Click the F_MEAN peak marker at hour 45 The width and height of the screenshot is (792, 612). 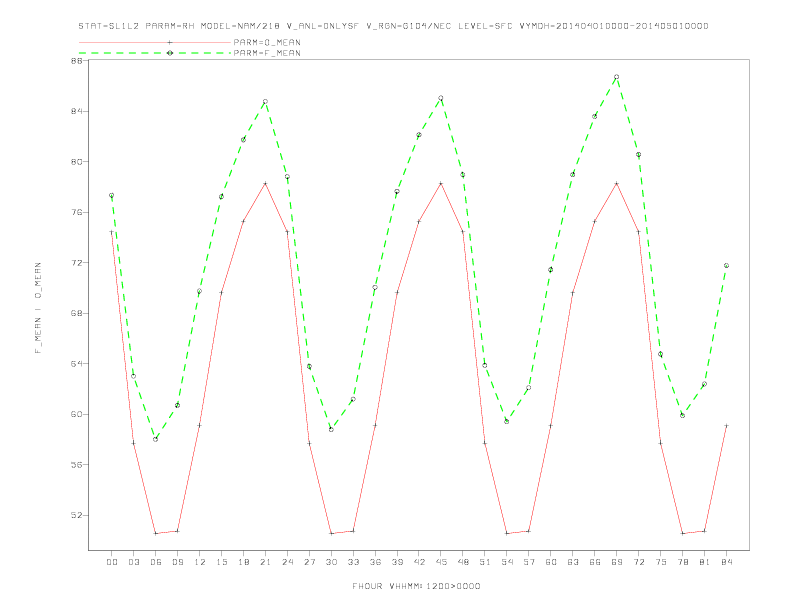point(440,98)
